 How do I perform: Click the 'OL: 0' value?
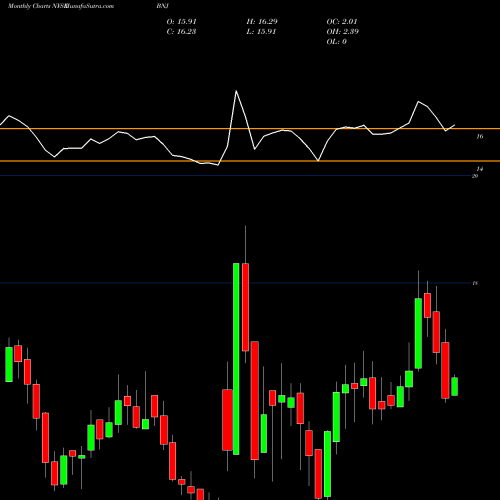click(x=337, y=42)
